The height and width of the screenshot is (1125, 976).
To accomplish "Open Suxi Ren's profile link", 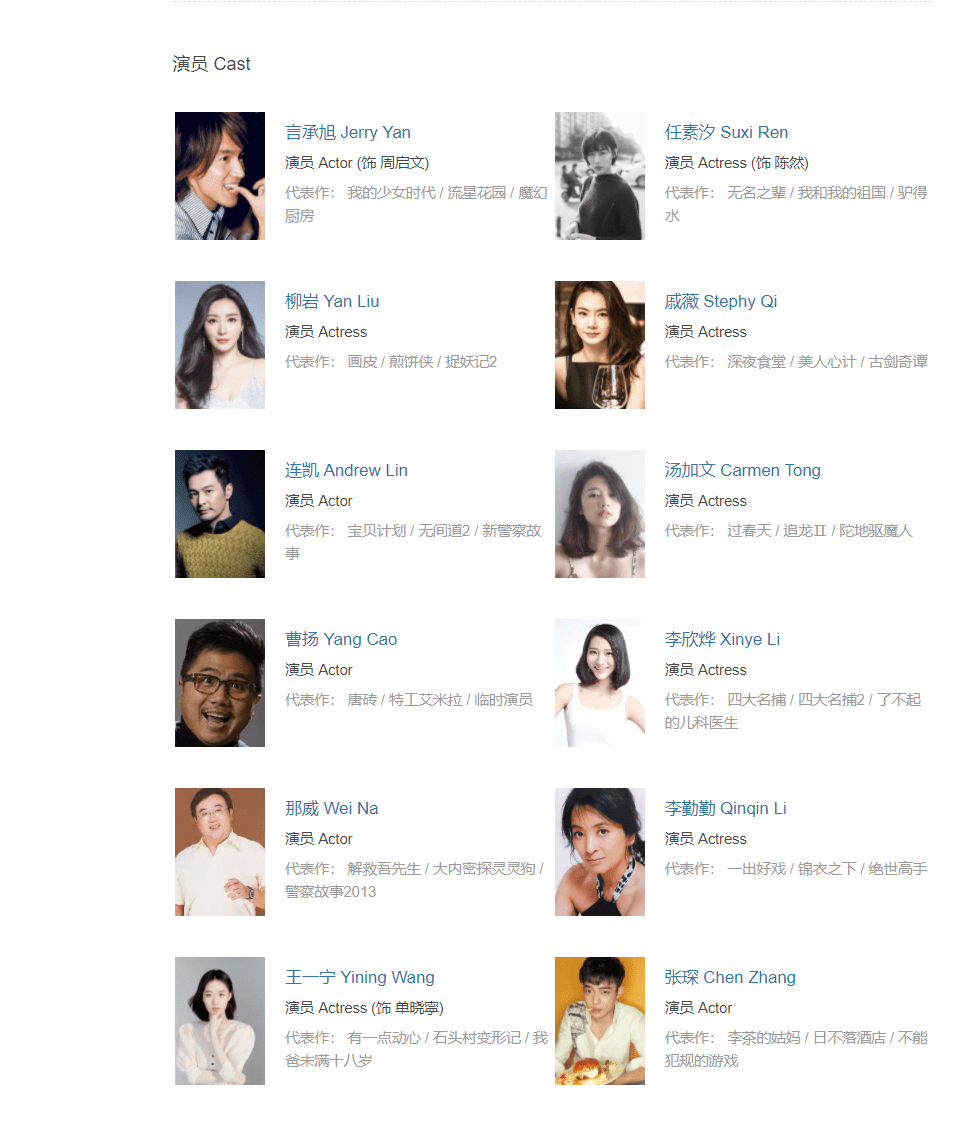I will pyautogui.click(x=726, y=133).
